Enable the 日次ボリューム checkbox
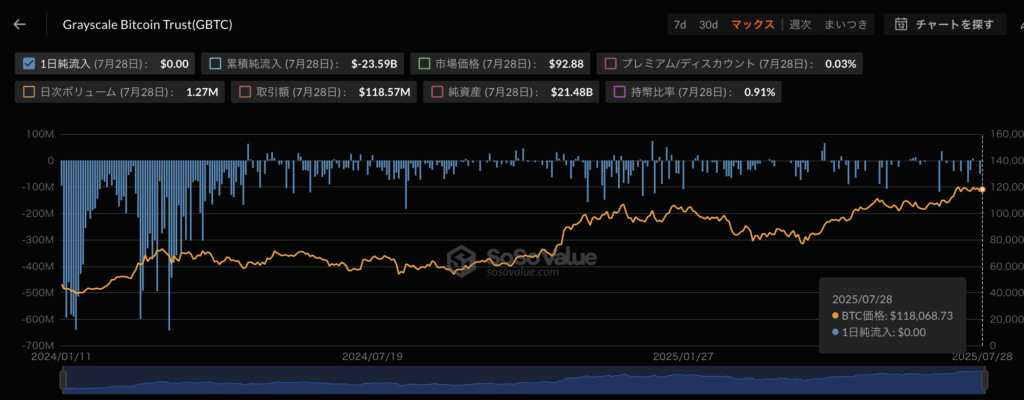Image resolution: width=1024 pixels, height=400 pixels. (29, 92)
